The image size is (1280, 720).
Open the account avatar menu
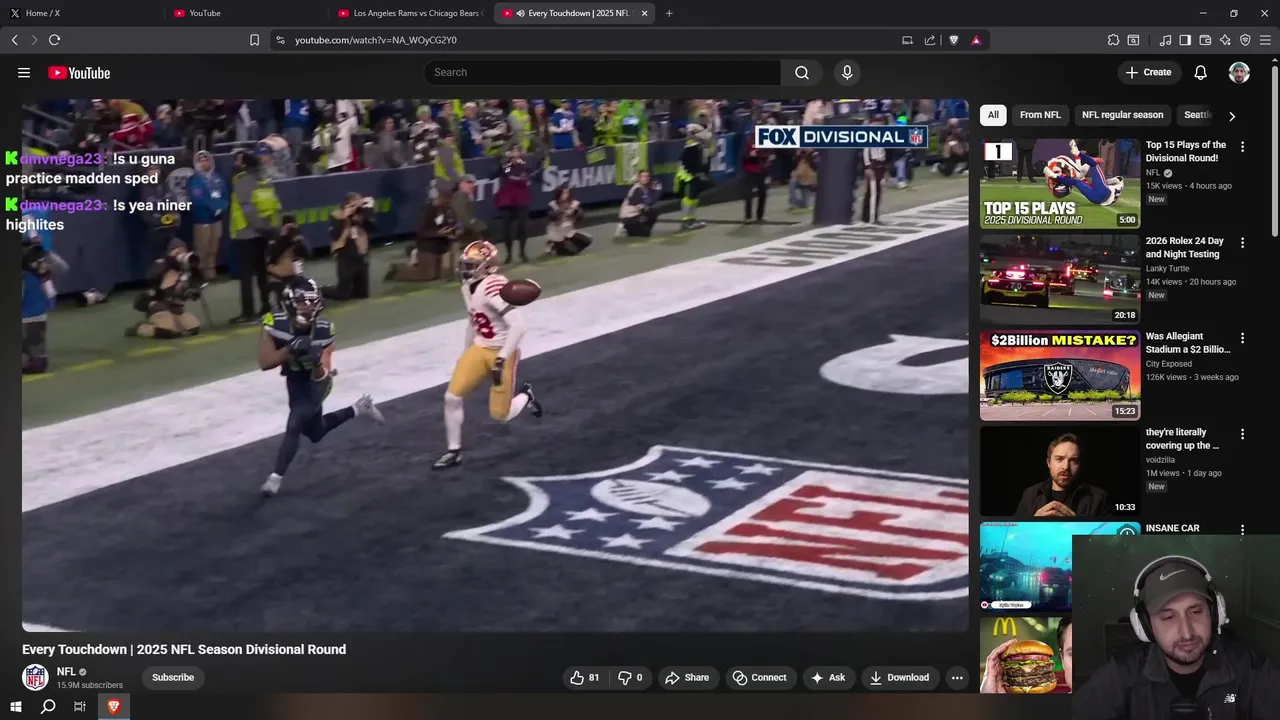click(1239, 72)
